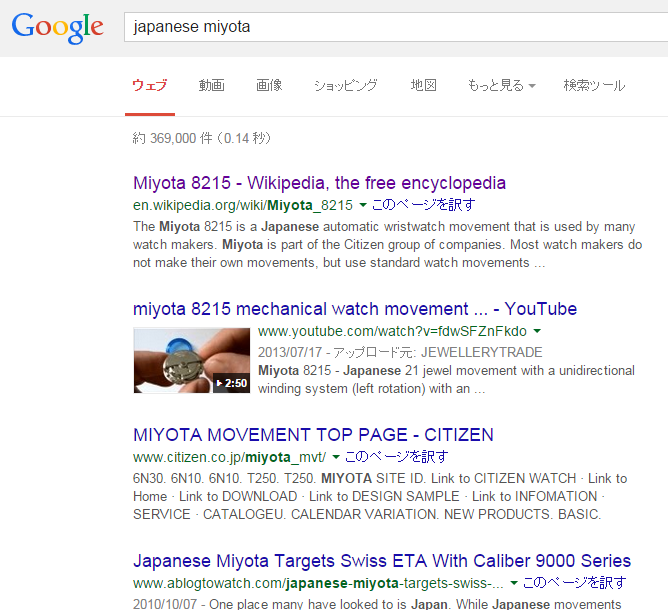Click the Google logo
The width and height of the screenshot is (668, 610).
57,27
